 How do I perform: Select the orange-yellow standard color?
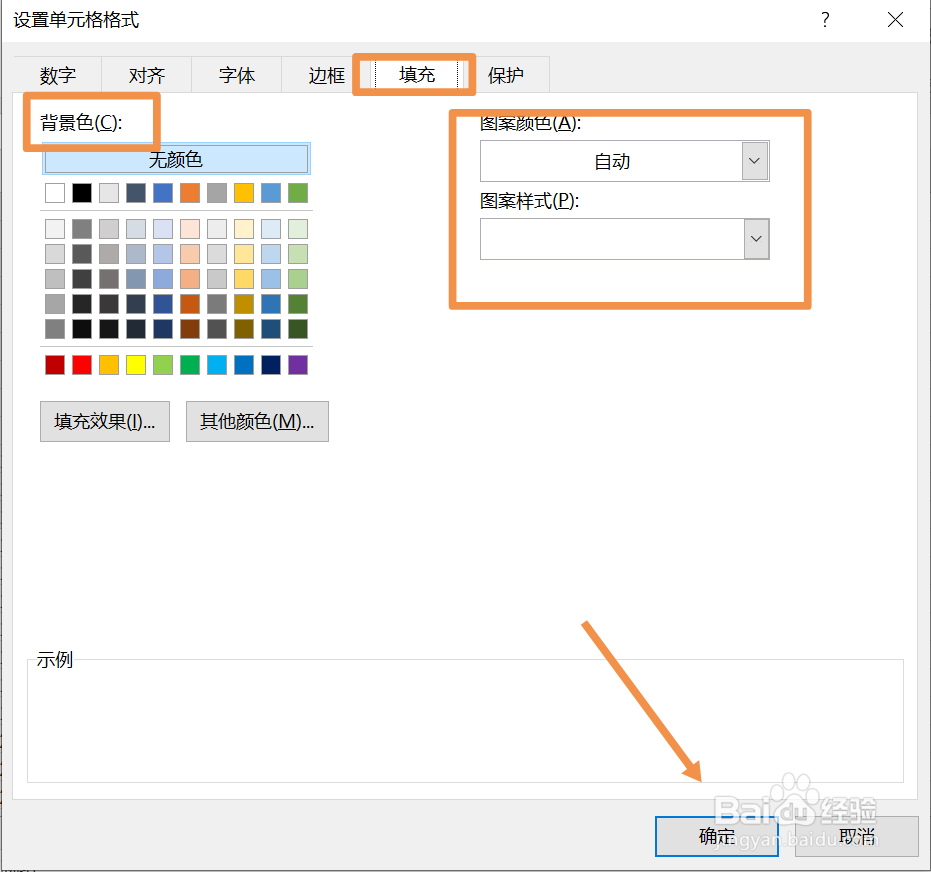109,365
